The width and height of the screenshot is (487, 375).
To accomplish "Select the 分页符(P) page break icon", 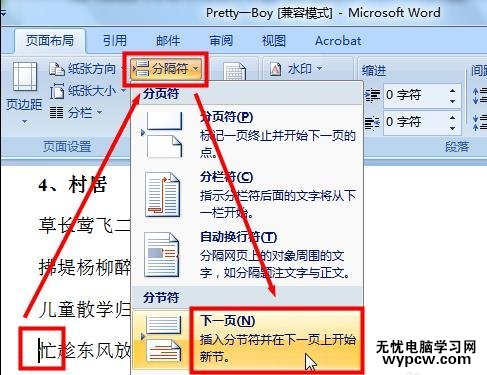I will pyautogui.click(x=164, y=135).
